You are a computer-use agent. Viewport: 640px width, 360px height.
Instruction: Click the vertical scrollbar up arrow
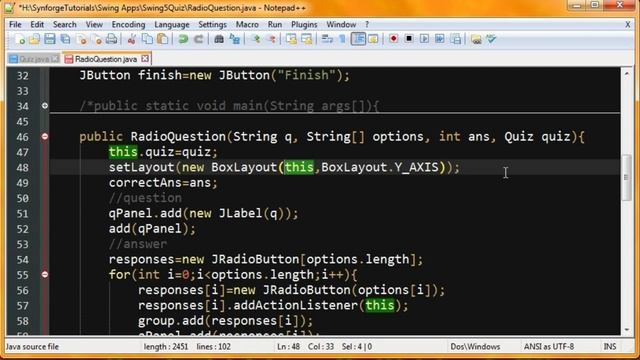click(x=627, y=73)
